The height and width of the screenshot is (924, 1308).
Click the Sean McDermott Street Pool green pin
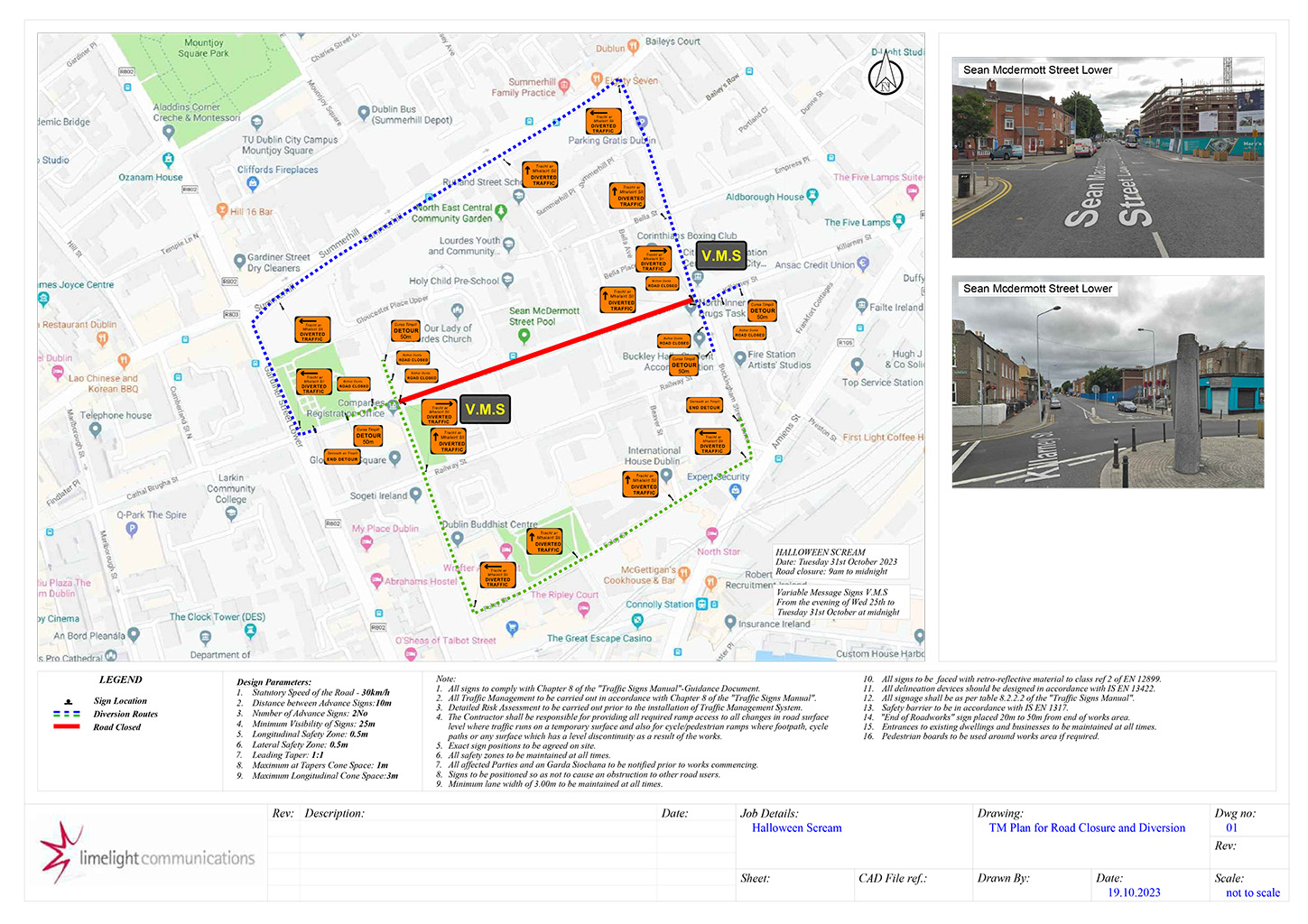point(524,337)
